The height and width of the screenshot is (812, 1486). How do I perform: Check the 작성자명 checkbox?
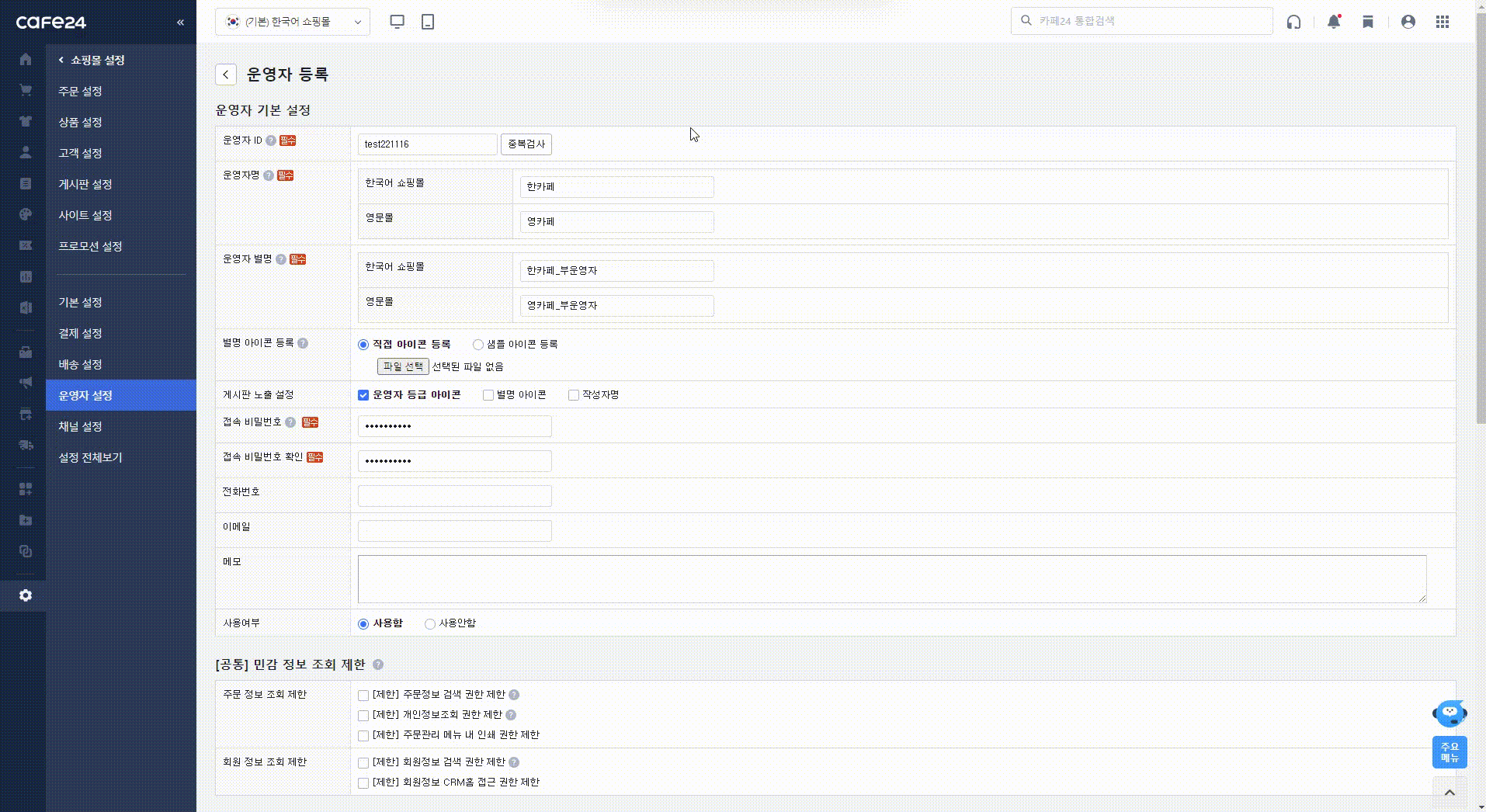pyautogui.click(x=574, y=395)
